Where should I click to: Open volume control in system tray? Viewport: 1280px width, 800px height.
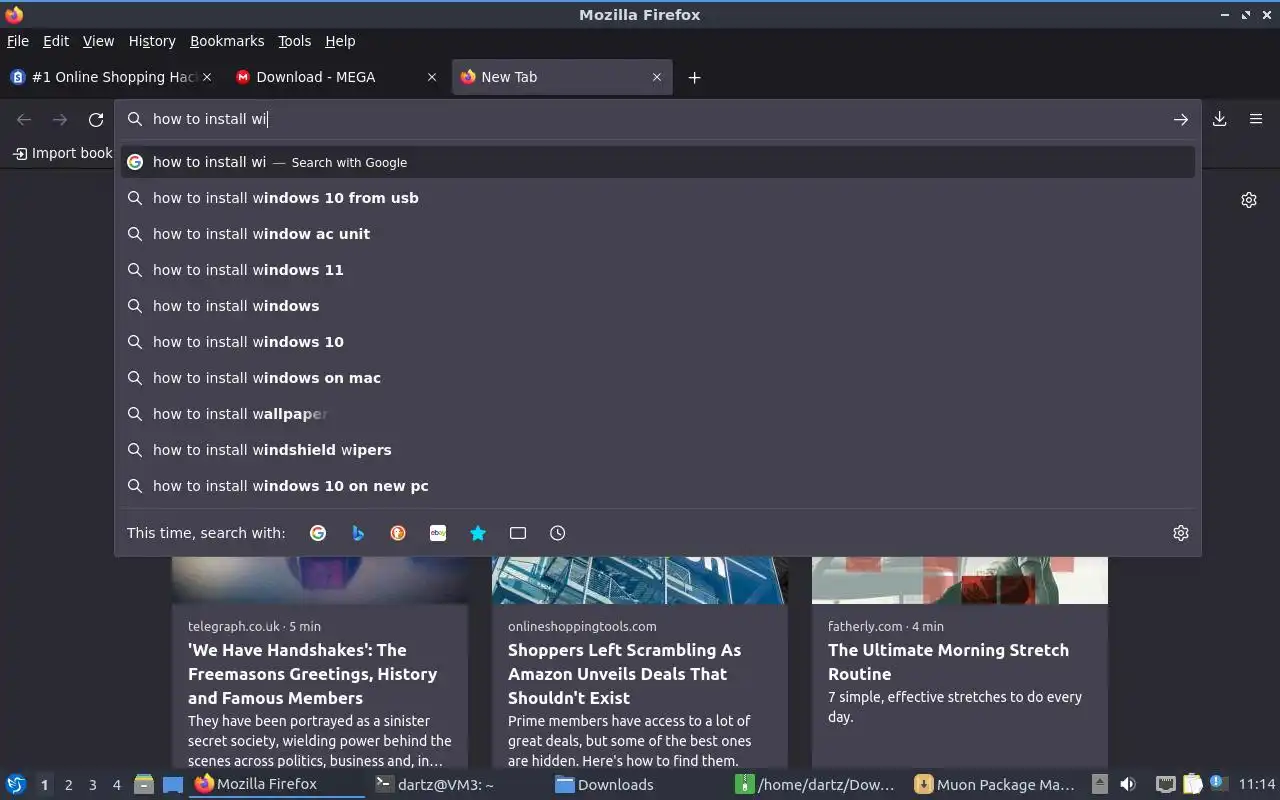1128,784
